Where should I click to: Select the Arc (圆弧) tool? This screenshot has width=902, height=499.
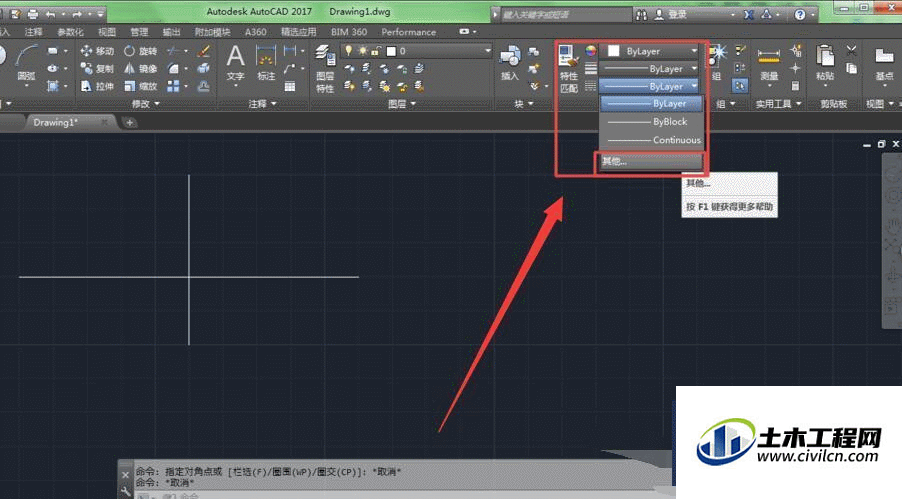26,63
